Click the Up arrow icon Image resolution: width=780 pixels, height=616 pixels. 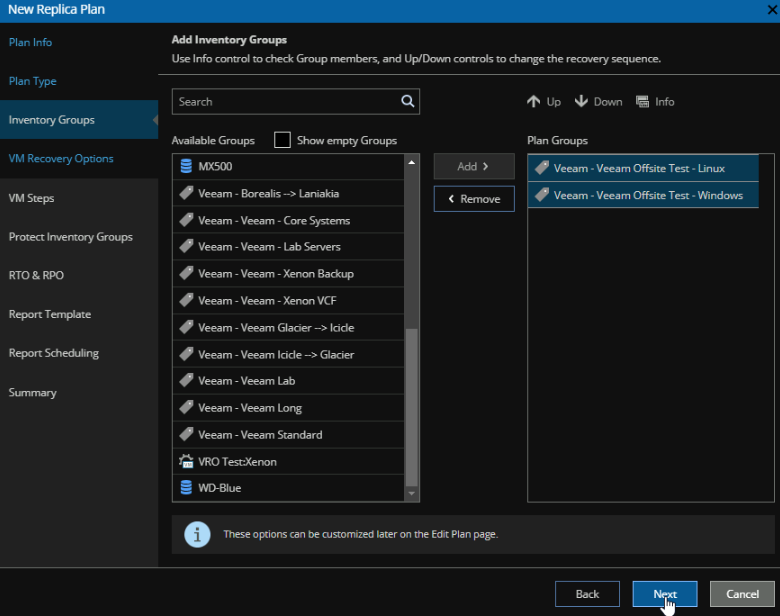pos(533,102)
